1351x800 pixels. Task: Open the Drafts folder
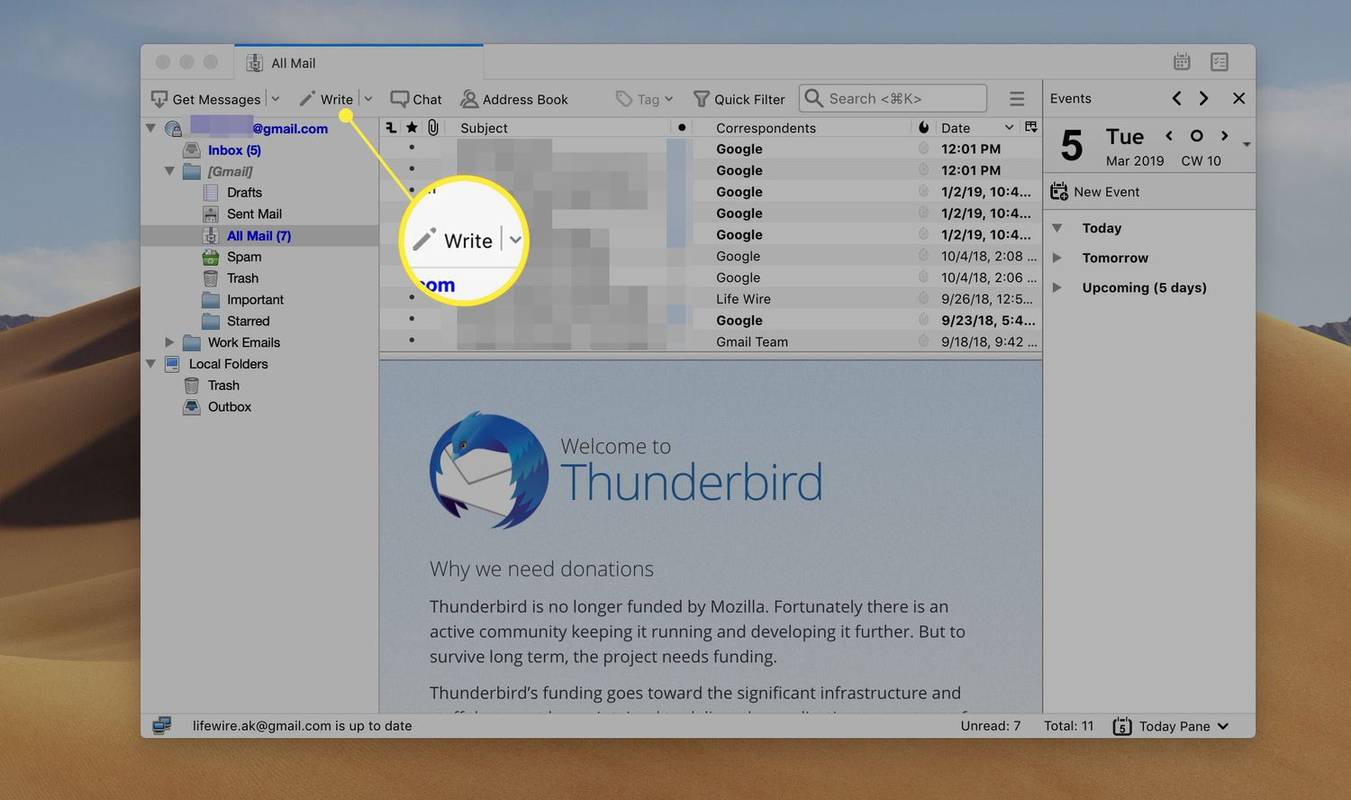pyautogui.click(x=244, y=192)
